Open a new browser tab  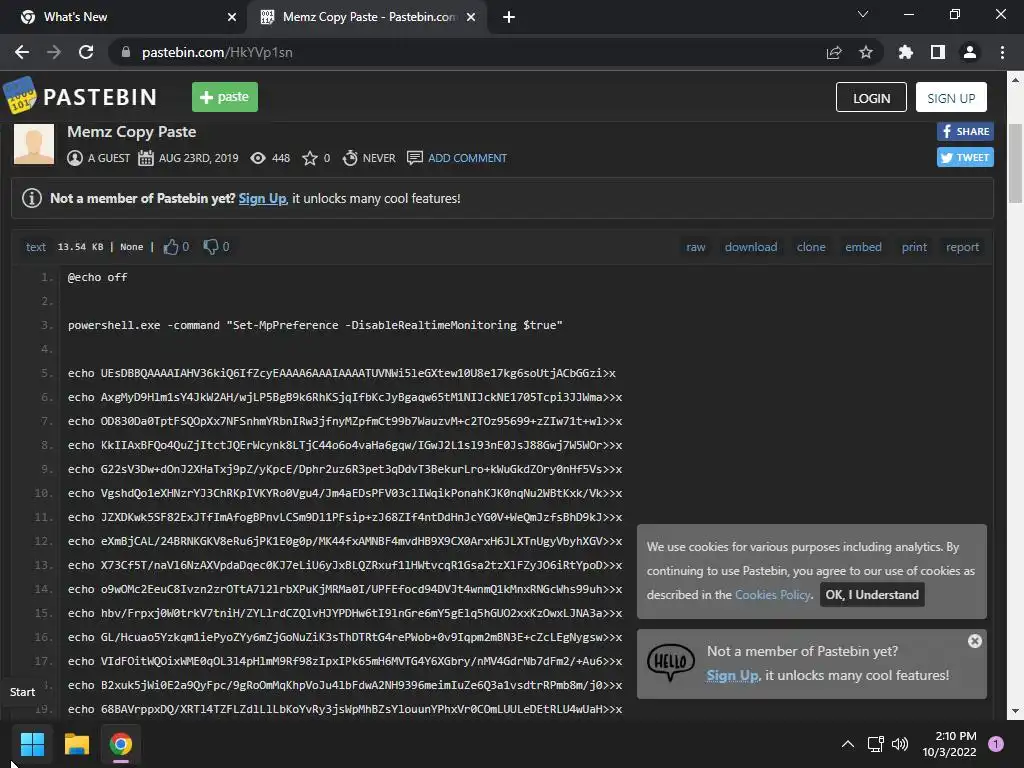[509, 17]
